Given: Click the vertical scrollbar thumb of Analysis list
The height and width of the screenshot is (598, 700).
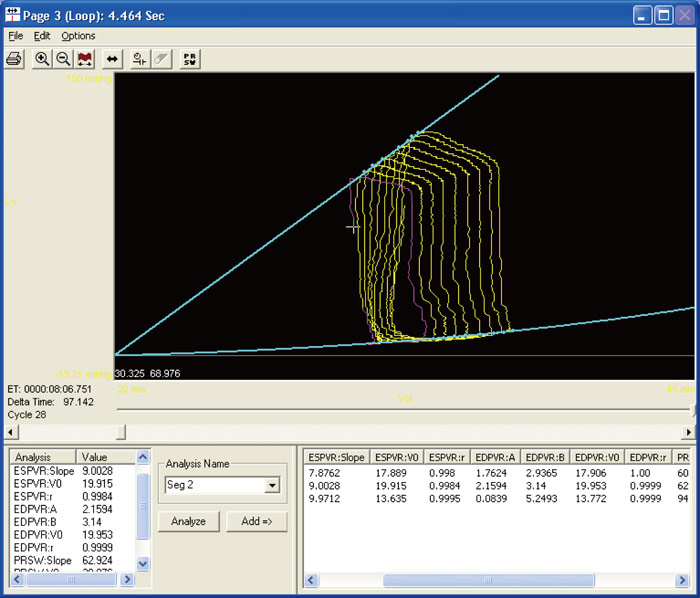Looking at the screenshot, I should point(143,506).
